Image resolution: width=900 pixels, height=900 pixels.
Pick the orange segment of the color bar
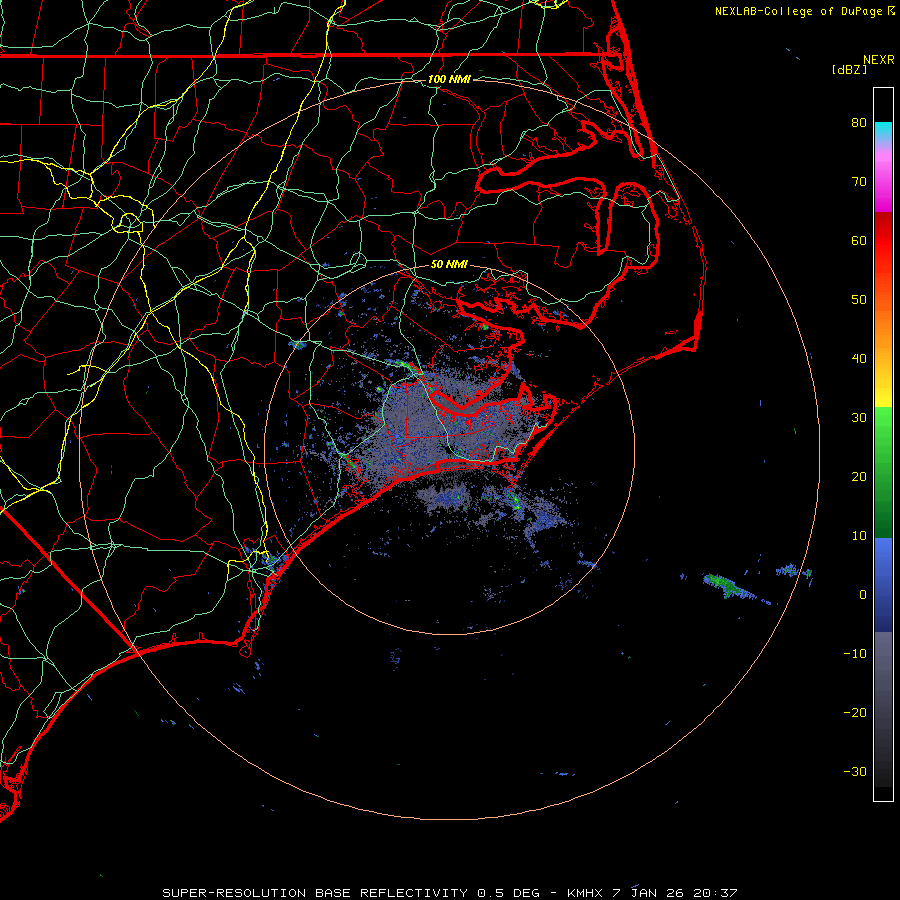click(883, 333)
